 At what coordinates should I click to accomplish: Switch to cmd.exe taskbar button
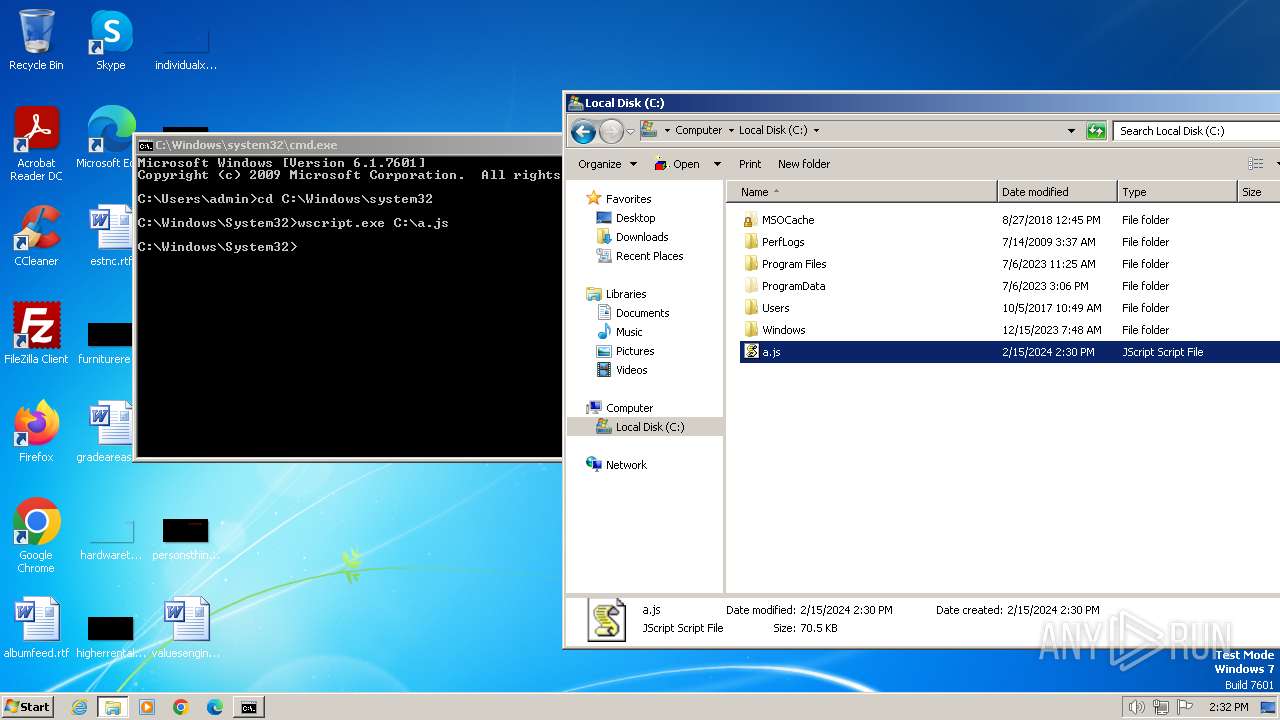[x=248, y=707]
